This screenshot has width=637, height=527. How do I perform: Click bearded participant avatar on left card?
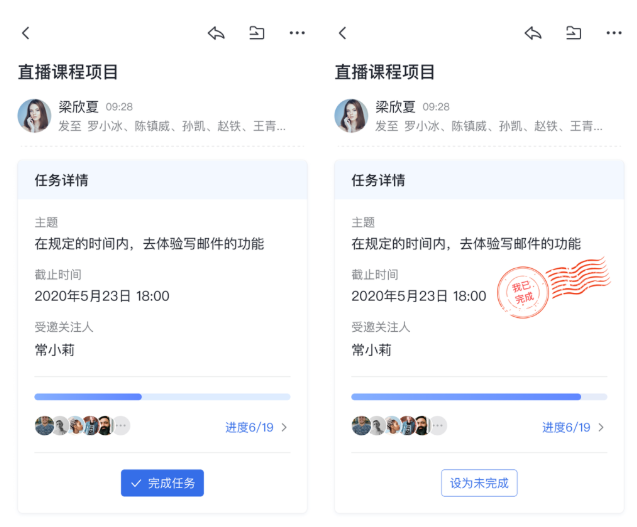(106, 426)
